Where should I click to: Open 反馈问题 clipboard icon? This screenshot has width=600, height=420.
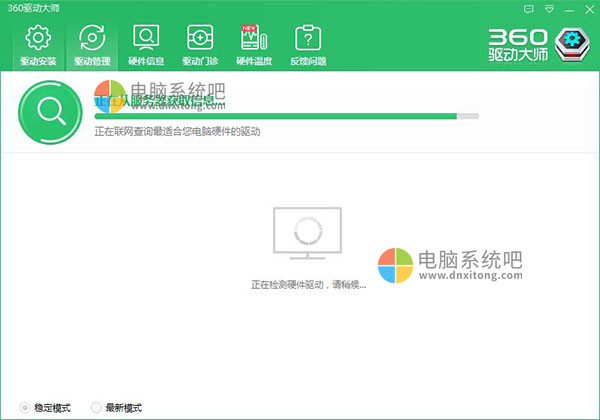(308, 45)
